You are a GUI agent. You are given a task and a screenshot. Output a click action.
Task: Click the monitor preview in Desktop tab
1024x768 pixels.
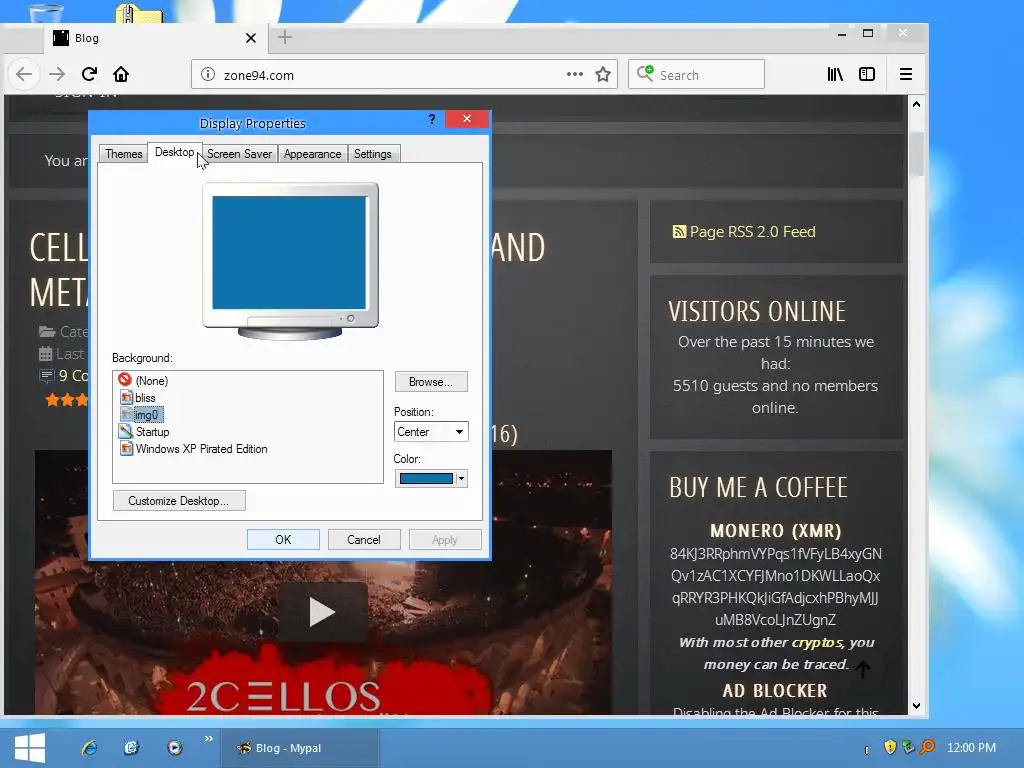[x=290, y=261]
